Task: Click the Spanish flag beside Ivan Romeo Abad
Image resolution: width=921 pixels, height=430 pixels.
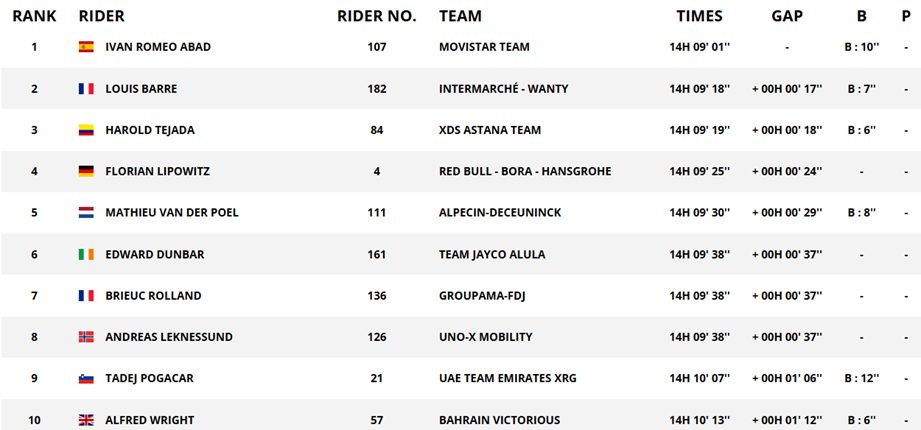Action: (x=86, y=47)
